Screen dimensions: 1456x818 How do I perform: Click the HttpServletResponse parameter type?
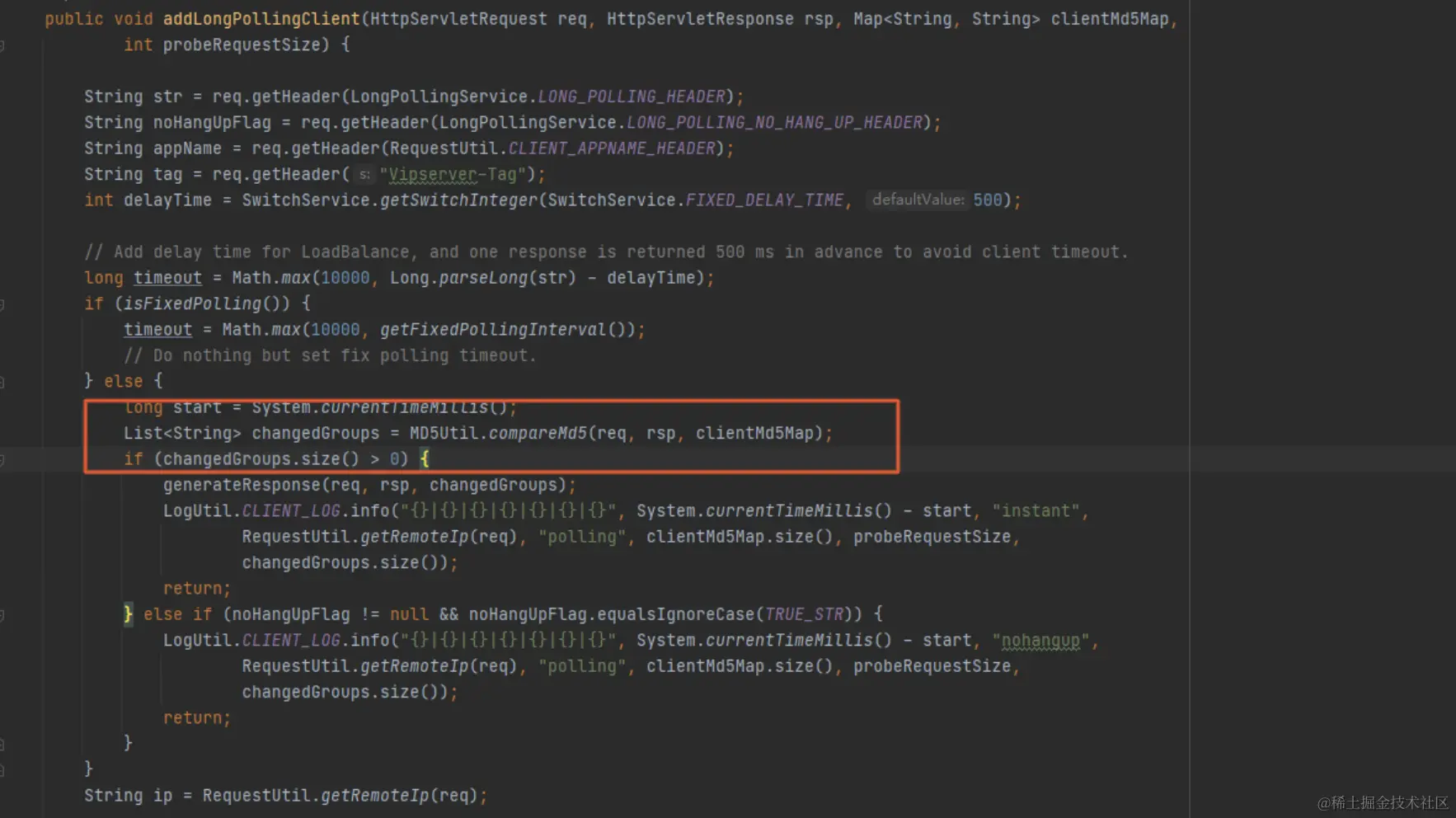click(700, 19)
